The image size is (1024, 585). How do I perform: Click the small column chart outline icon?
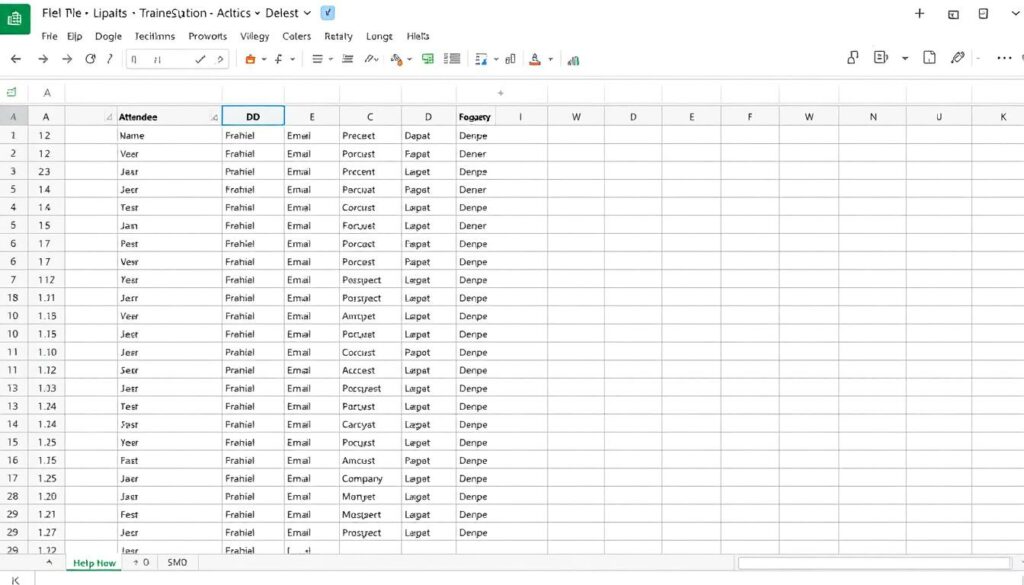pos(510,59)
